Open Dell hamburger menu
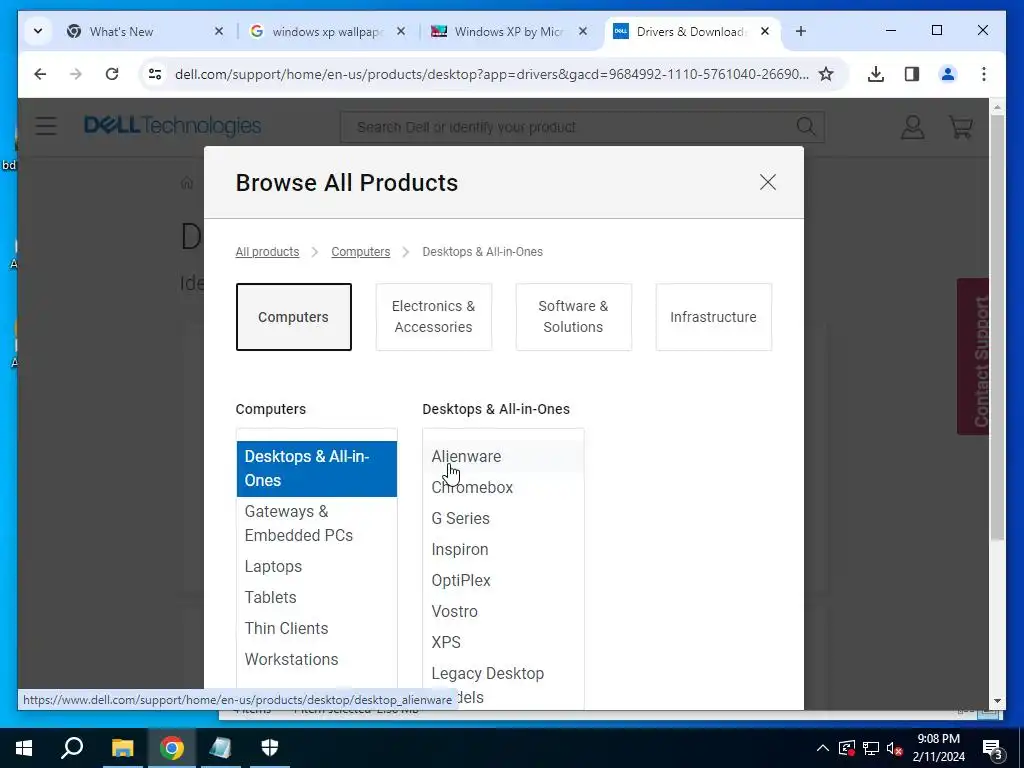Image resolution: width=1024 pixels, height=768 pixels. [x=46, y=126]
